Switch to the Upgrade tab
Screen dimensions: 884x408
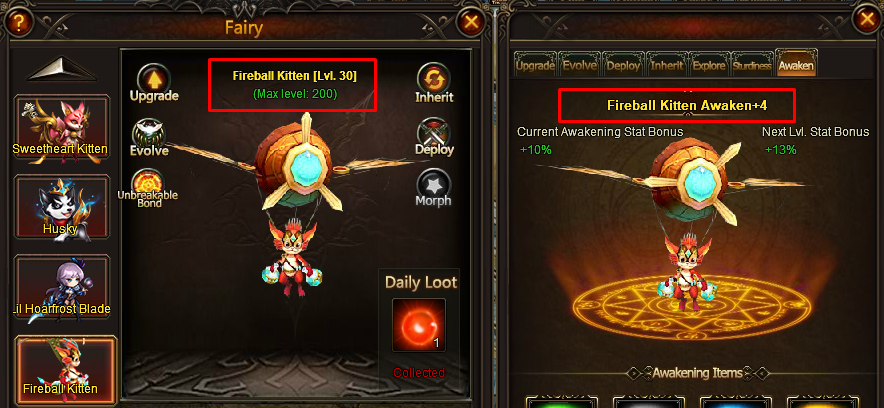(x=535, y=65)
